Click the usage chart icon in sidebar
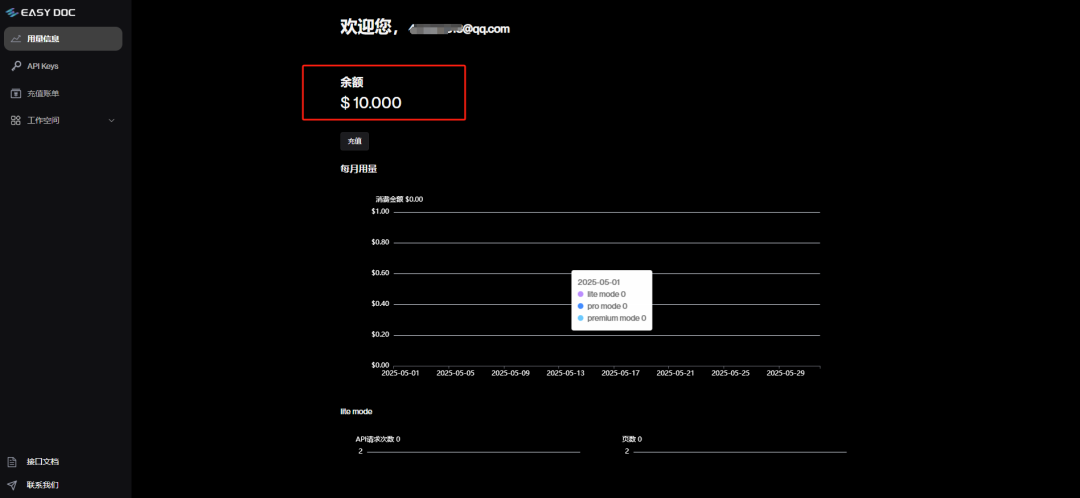Image resolution: width=1080 pixels, height=498 pixels. coord(16,39)
